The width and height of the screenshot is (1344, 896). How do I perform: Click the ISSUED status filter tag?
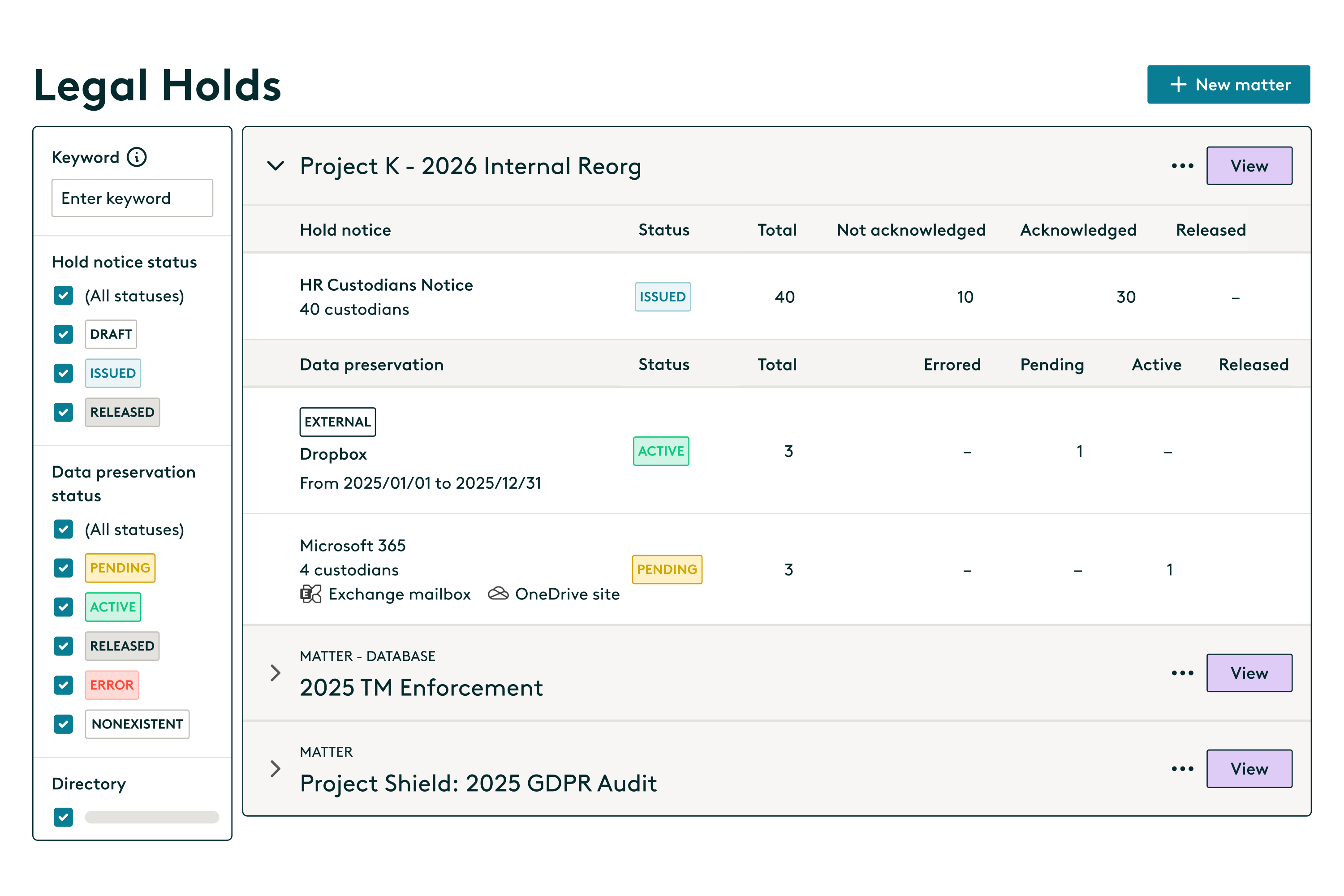[x=112, y=373]
